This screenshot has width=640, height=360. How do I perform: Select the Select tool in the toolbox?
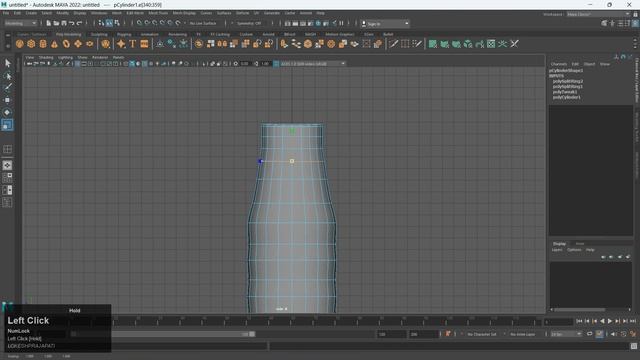click(x=7, y=63)
